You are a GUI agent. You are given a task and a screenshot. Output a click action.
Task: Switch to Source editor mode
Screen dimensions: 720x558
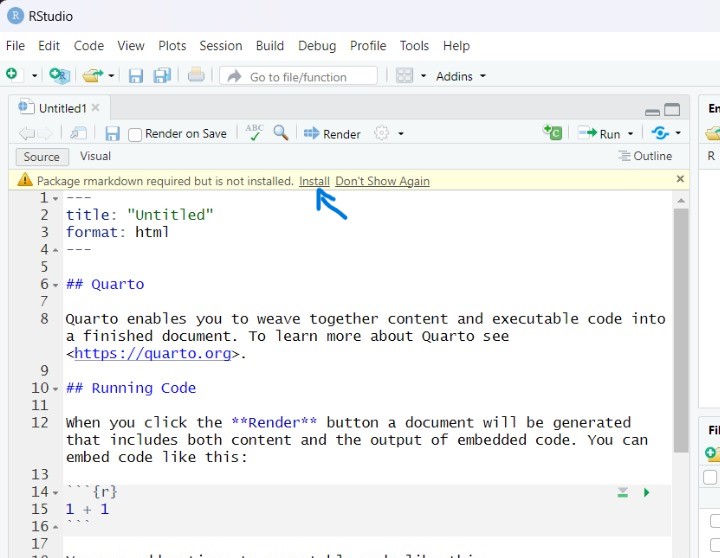(x=42, y=157)
